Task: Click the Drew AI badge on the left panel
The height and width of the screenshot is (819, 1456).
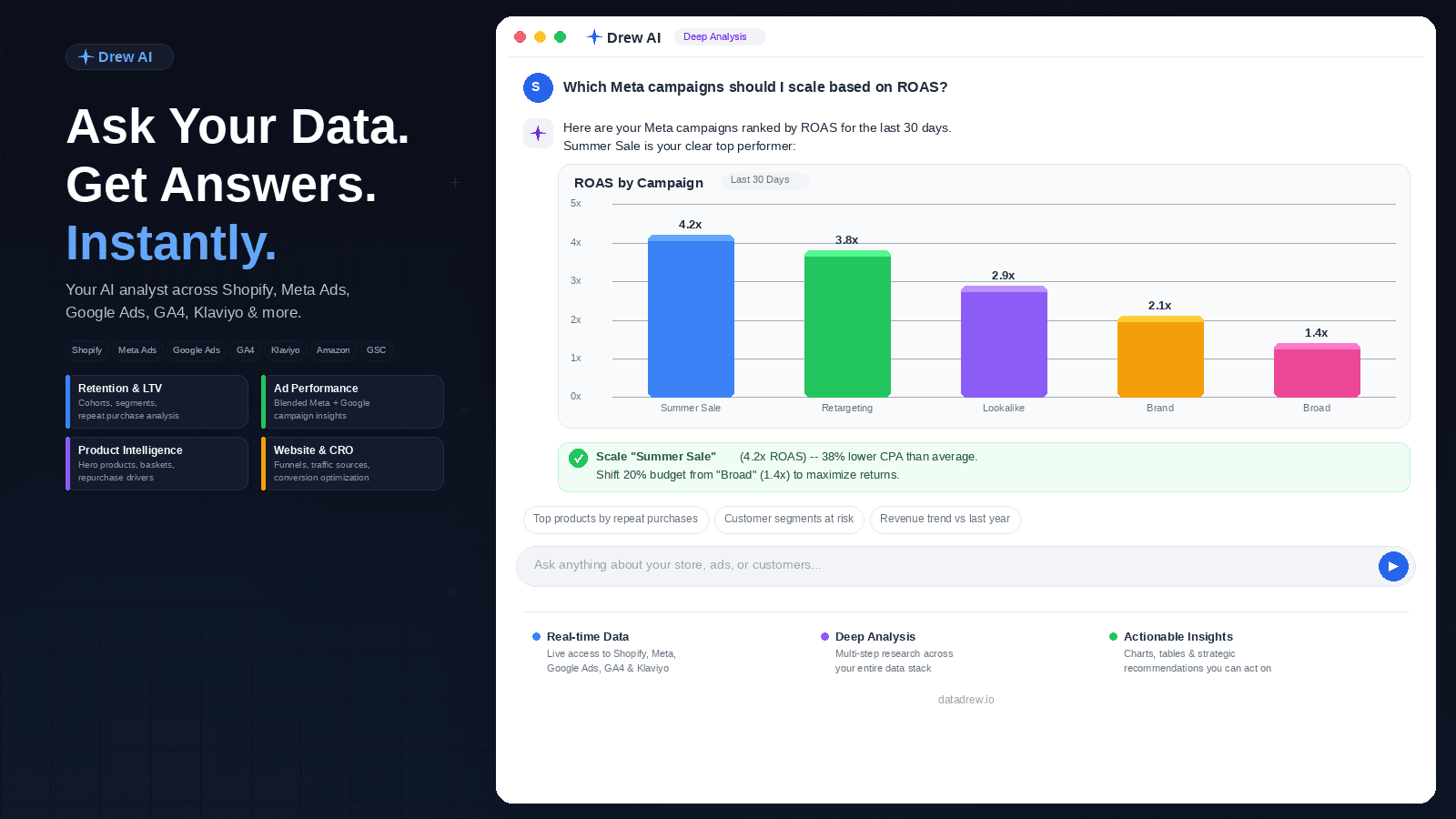Action: point(119,56)
